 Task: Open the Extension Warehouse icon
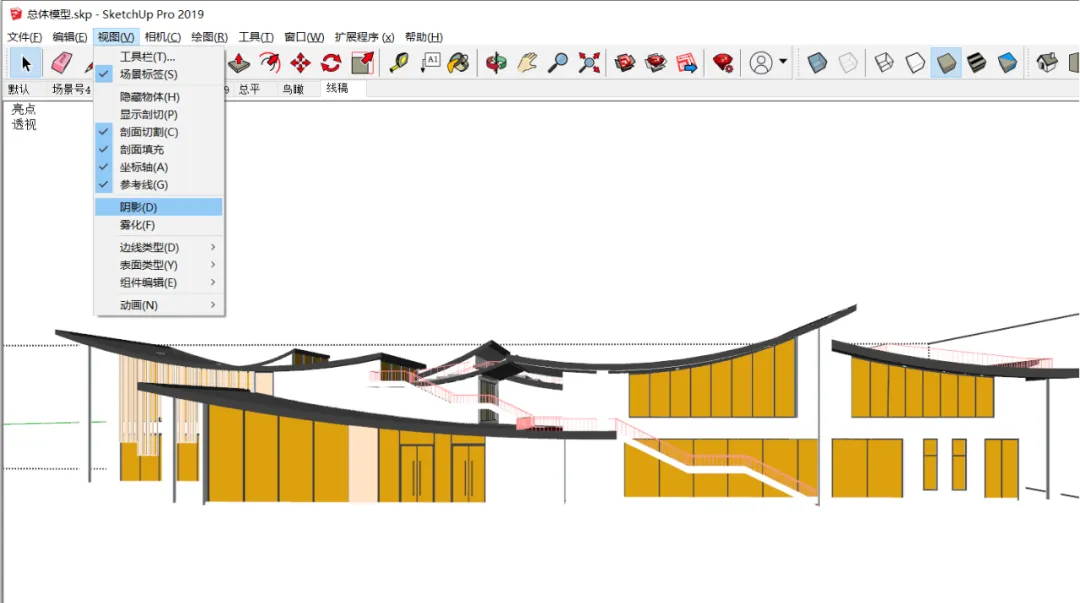656,63
